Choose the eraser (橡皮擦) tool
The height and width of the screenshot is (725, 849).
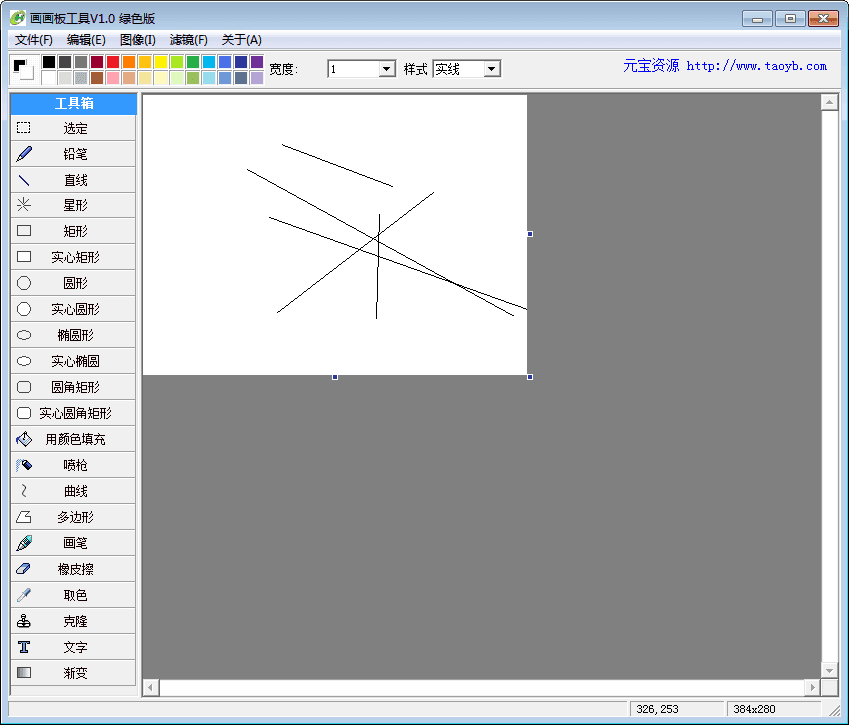(73, 569)
